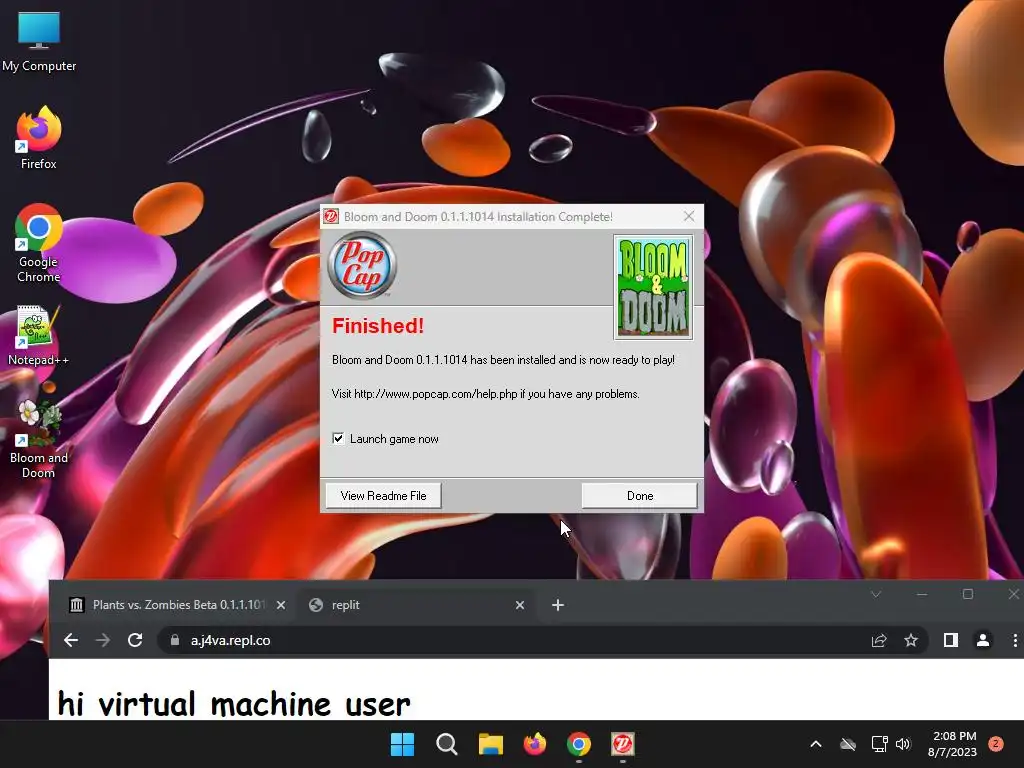Close the Plants vs. Zombies Beta tab
1024x768 pixels.
[281, 605]
